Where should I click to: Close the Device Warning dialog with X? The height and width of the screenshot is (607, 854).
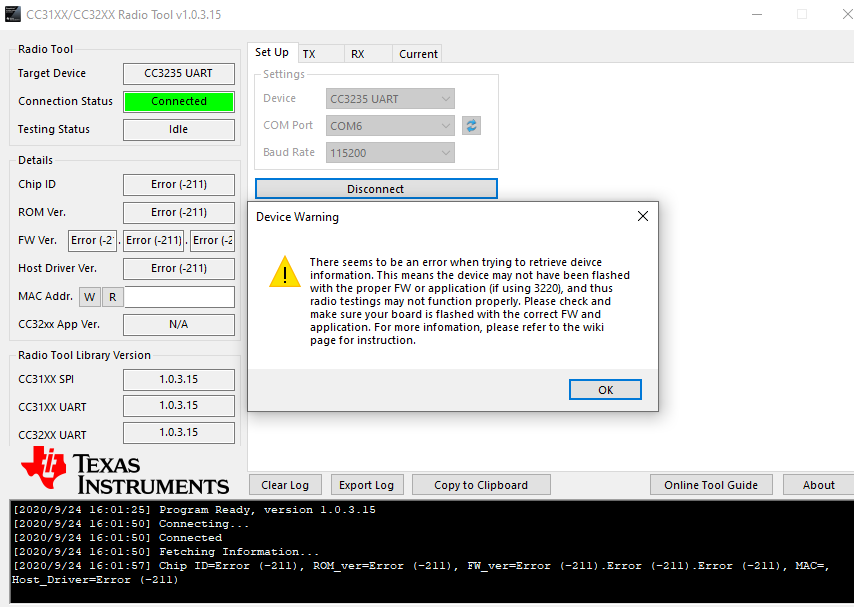(x=643, y=216)
